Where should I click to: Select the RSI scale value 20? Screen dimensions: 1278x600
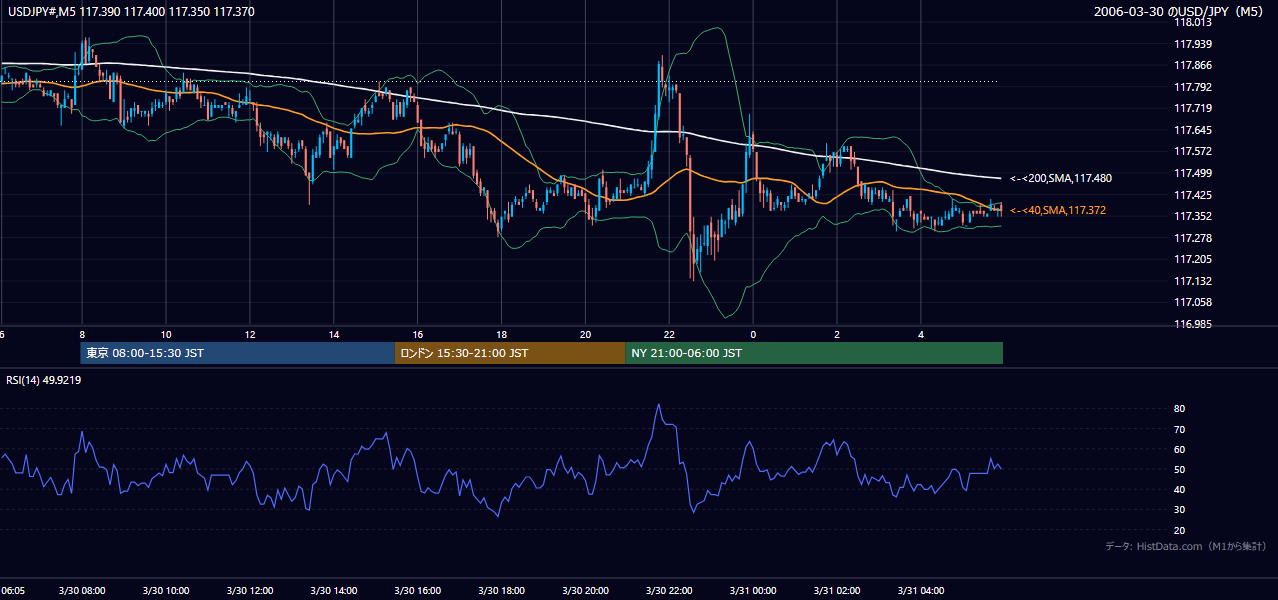1180,530
